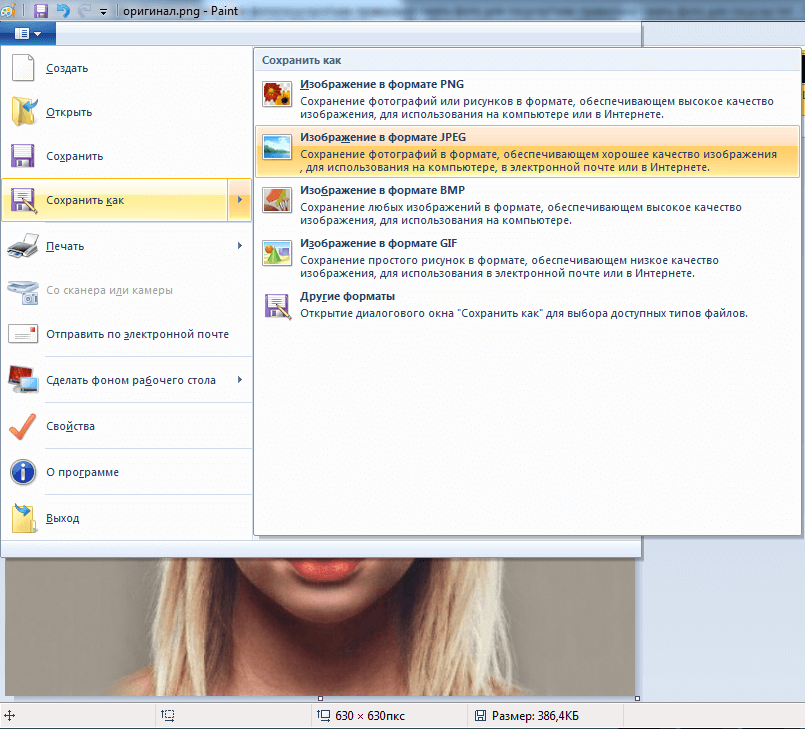Click the canvas corner resize handle
Viewport: 805px width, 729px height.
(637, 698)
